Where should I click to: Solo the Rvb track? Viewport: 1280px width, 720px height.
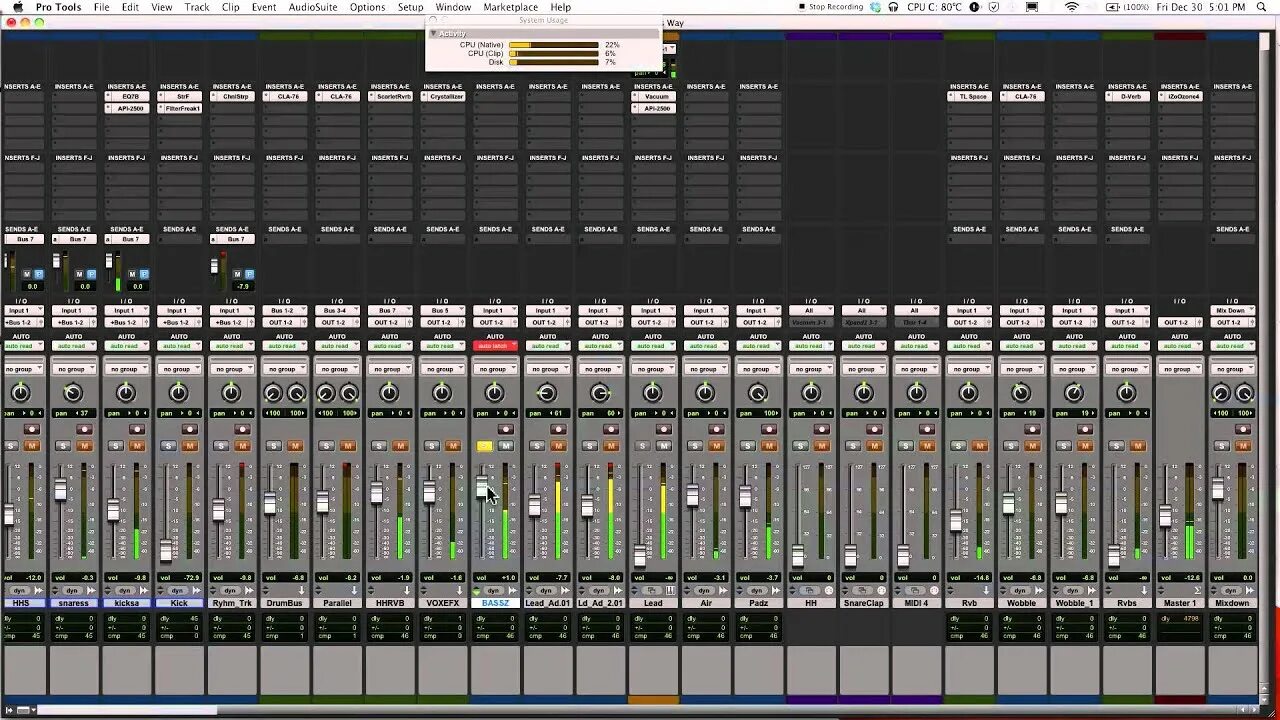(959, 446)
